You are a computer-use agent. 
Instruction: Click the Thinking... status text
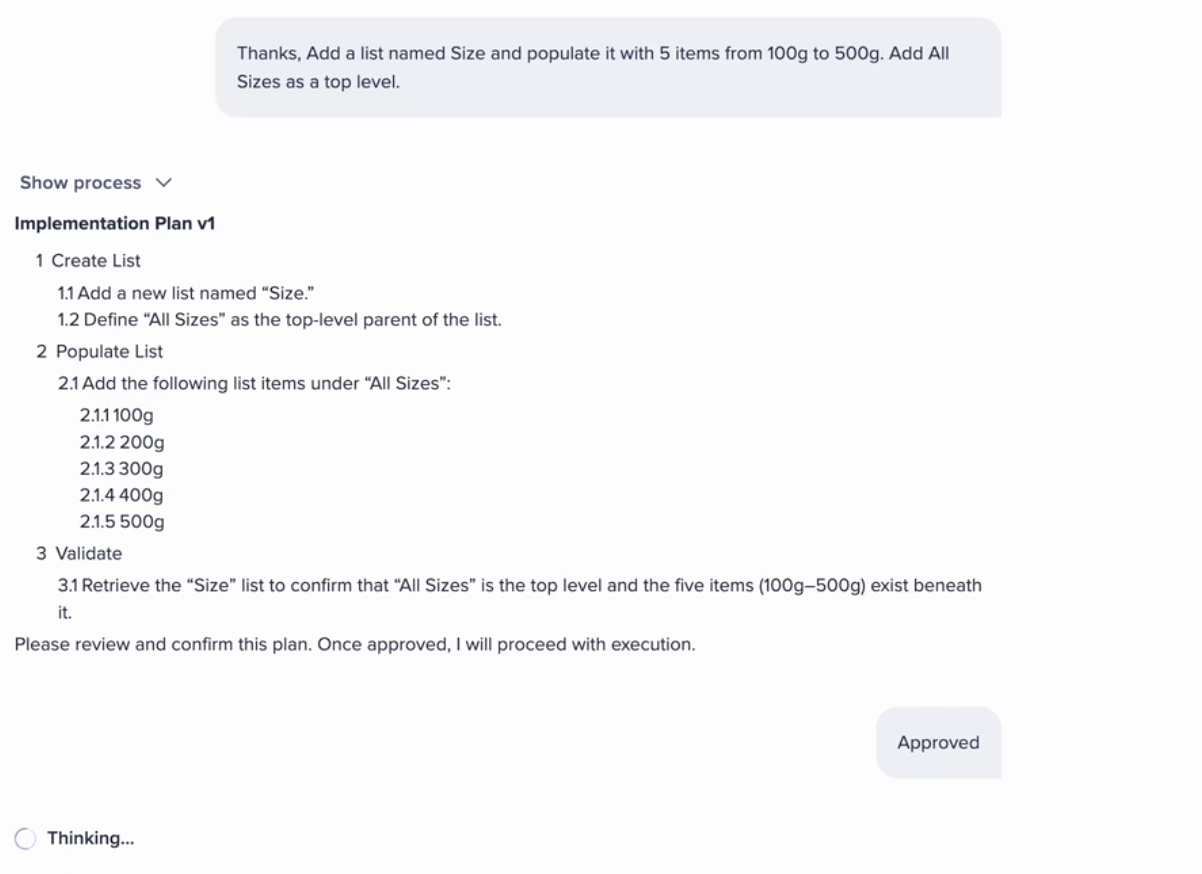coord(90,838)
